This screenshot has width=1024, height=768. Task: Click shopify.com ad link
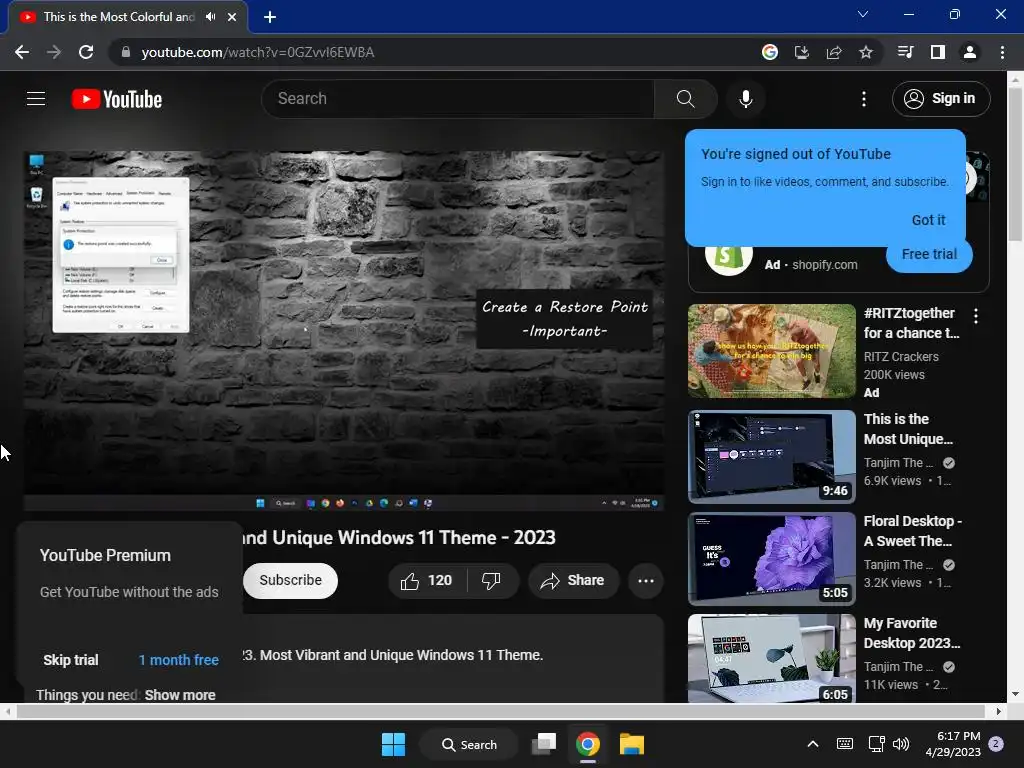[x=824, y=264]
